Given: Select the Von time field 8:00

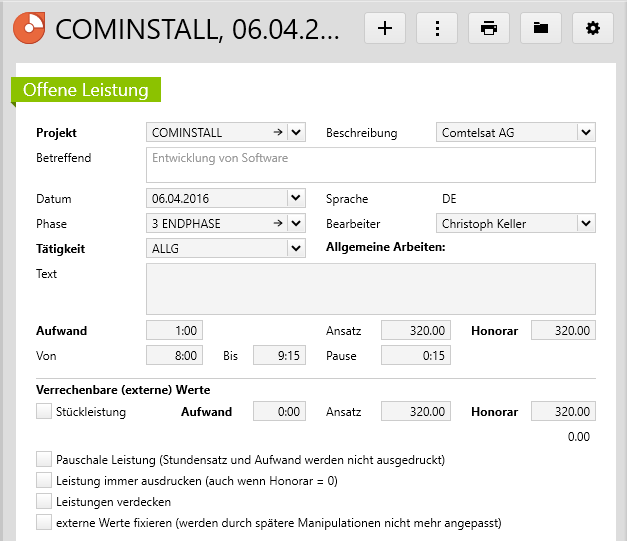Looking at the screenshot, I should point(174,355).
